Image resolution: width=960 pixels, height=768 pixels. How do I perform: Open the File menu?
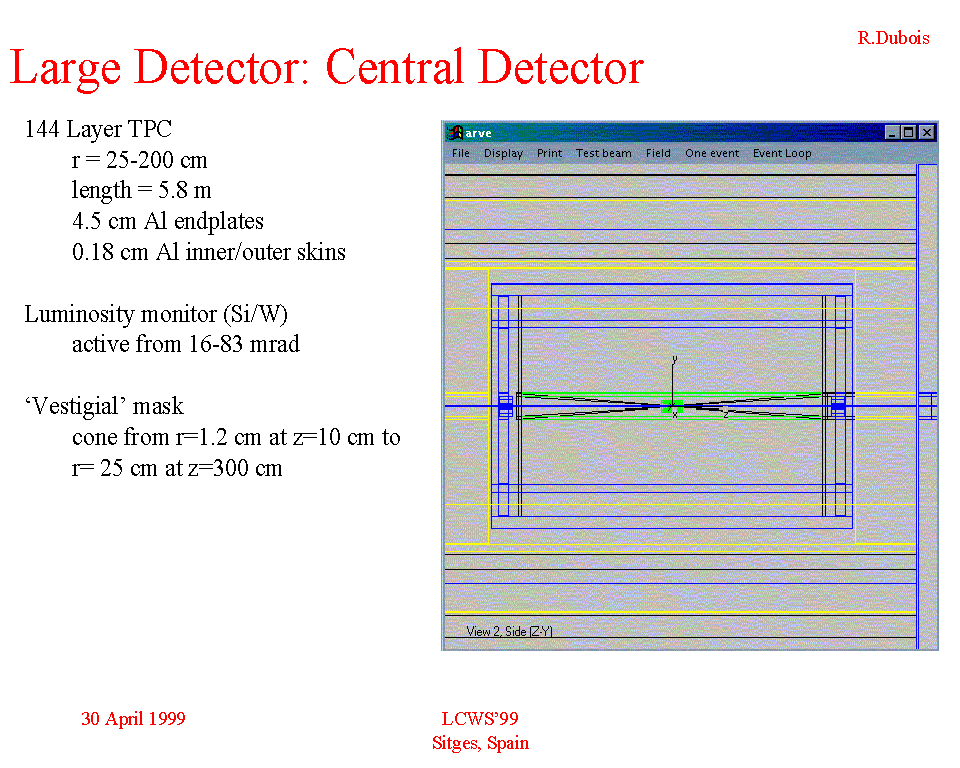[x=460, y=153]
